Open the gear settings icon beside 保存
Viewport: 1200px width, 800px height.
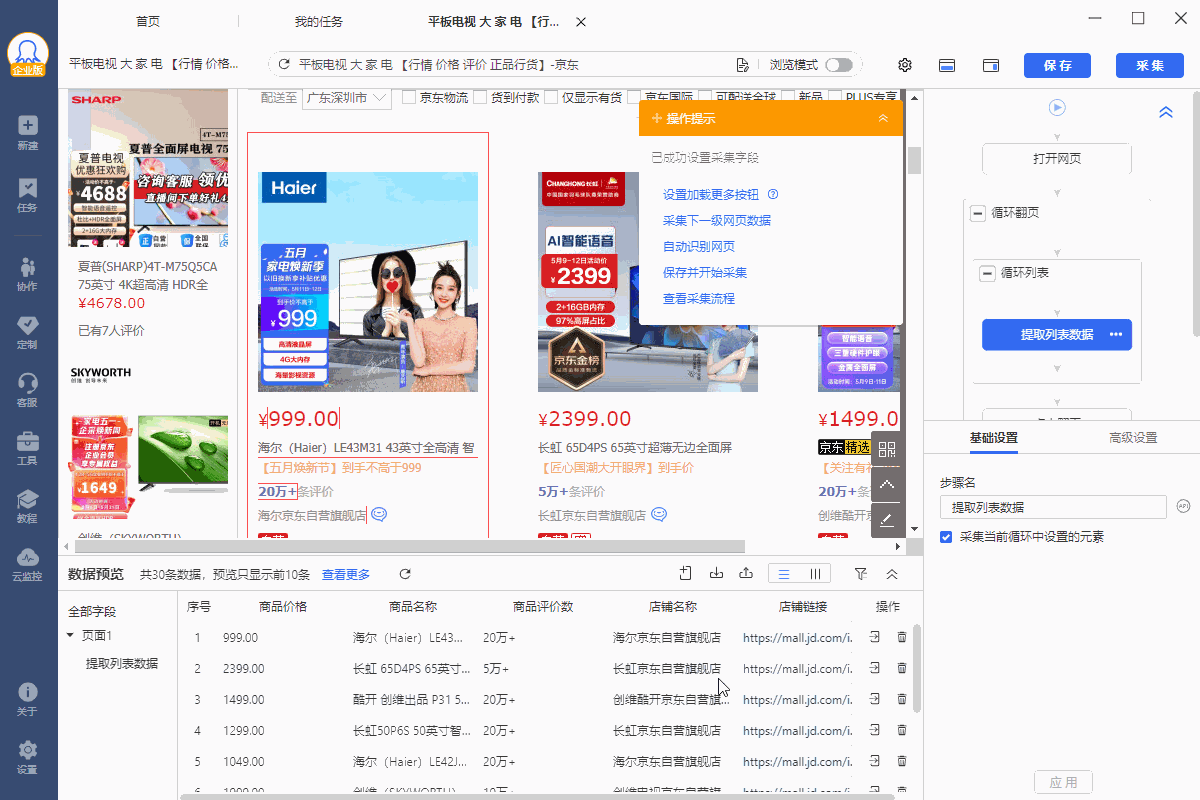[x=905, y=65]
